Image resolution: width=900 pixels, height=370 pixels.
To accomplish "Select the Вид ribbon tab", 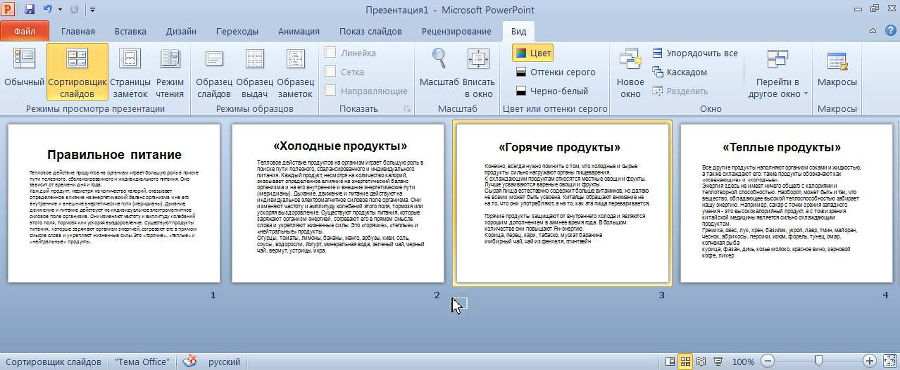I will pos(518,32).
